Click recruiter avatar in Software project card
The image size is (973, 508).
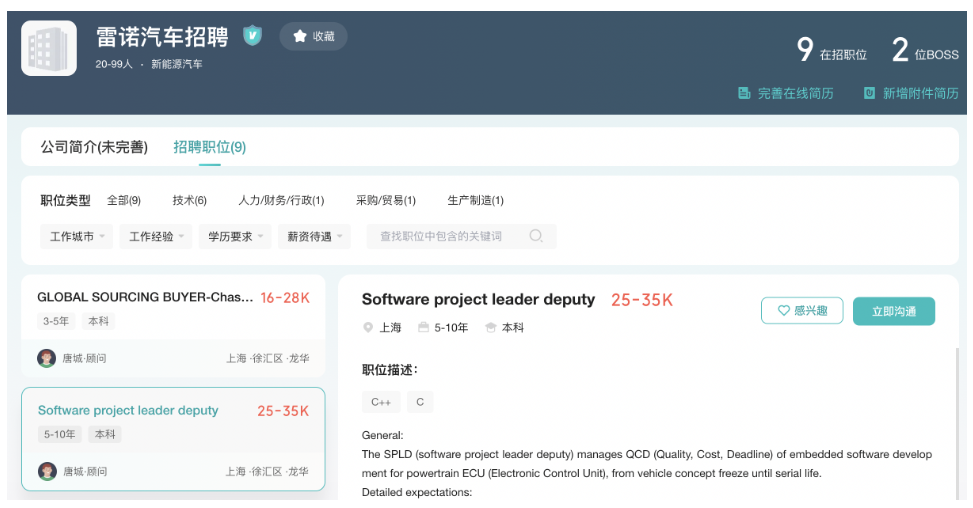47,471
